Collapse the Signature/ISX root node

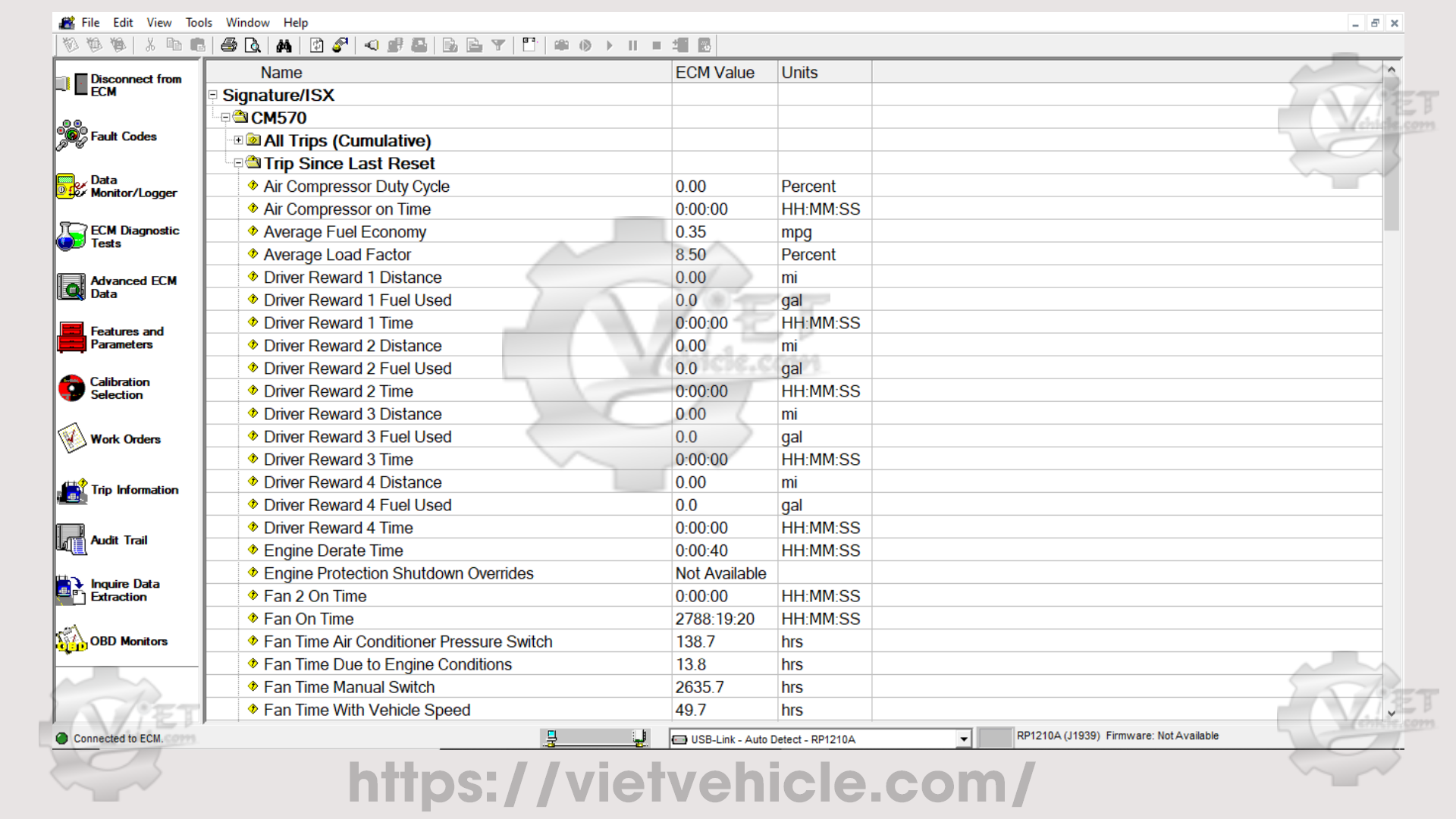(213, 95)
